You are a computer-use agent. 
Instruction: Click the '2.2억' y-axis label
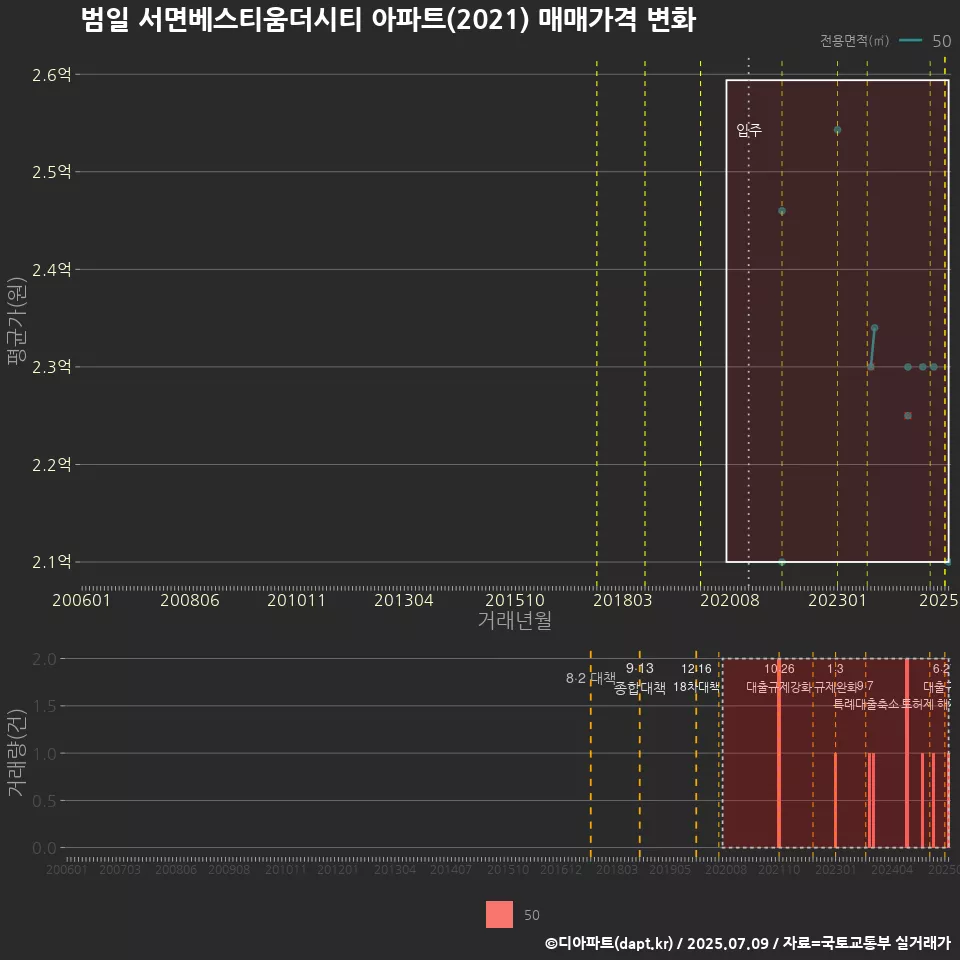tap(51, 465)
